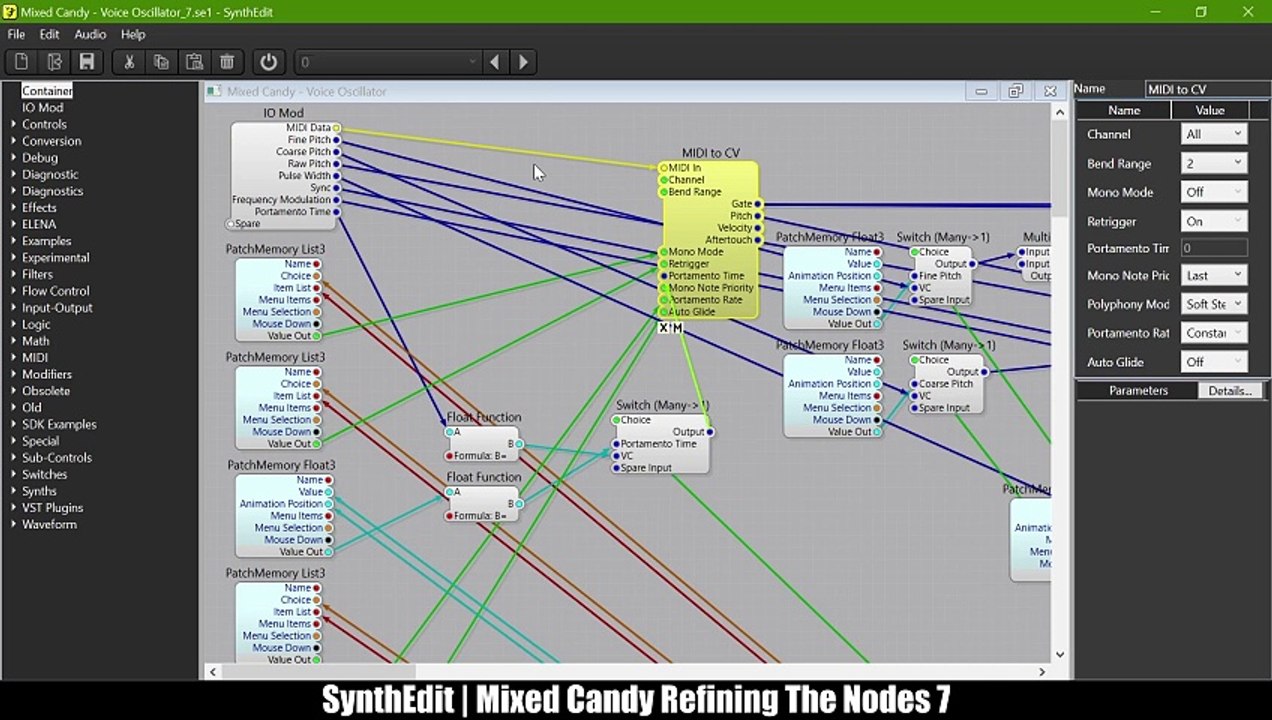Switch to the Parameters tab
The width and height of the screenshot is (1272, 720).
(x=1138, y=390)
